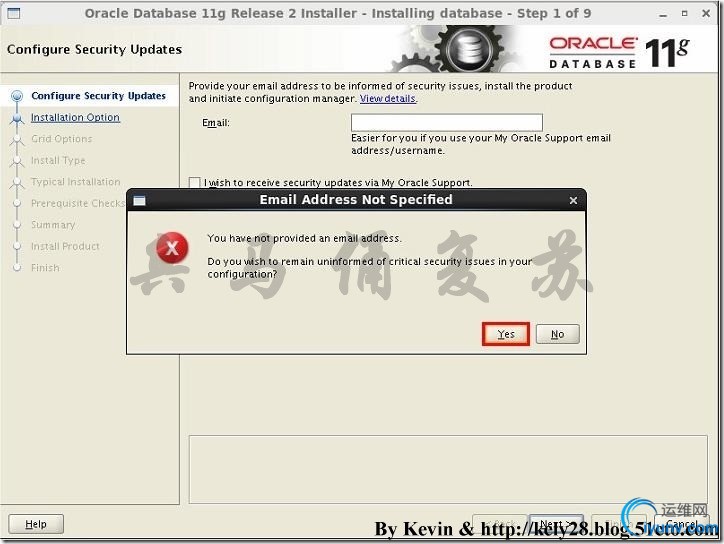Select the Summary step
724x544 pixels.
[x=53, y=224]
